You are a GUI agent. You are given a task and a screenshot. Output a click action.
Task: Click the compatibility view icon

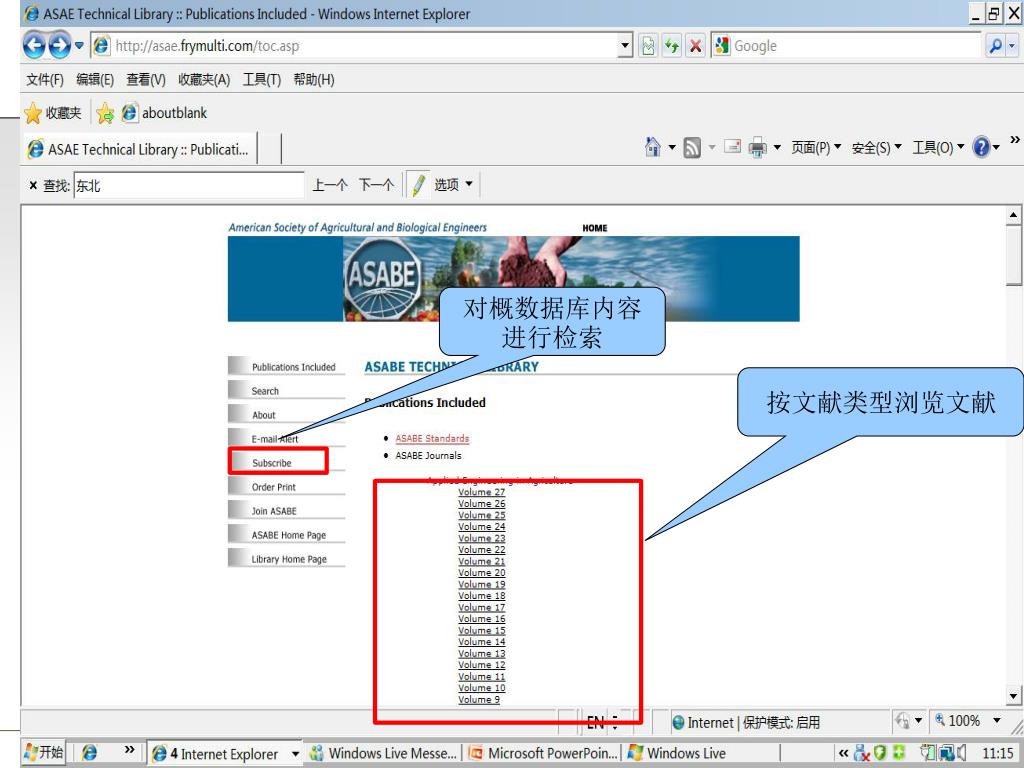(648, 46)
